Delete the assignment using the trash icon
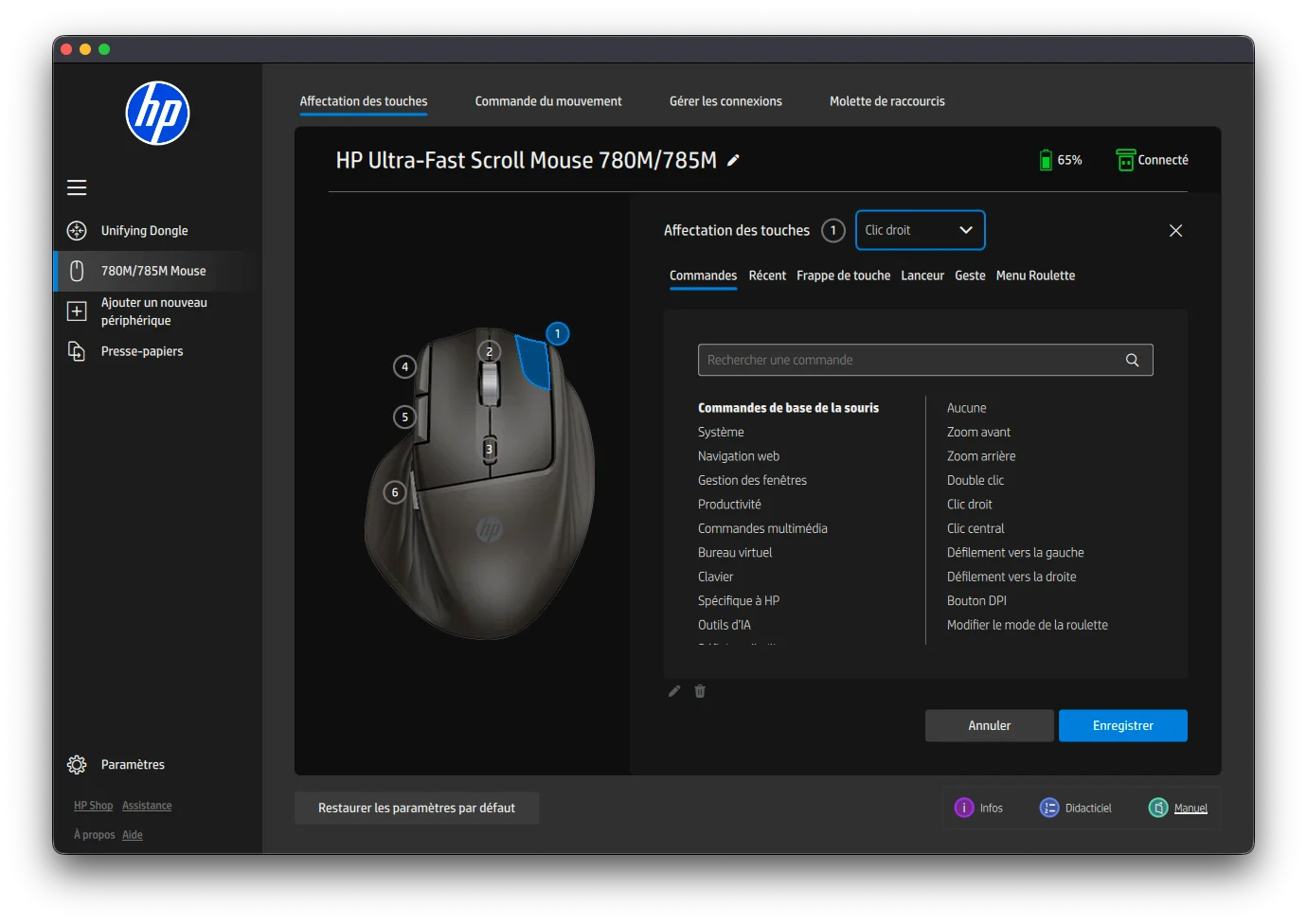1307x924 pixels. (x=700, y=691)
